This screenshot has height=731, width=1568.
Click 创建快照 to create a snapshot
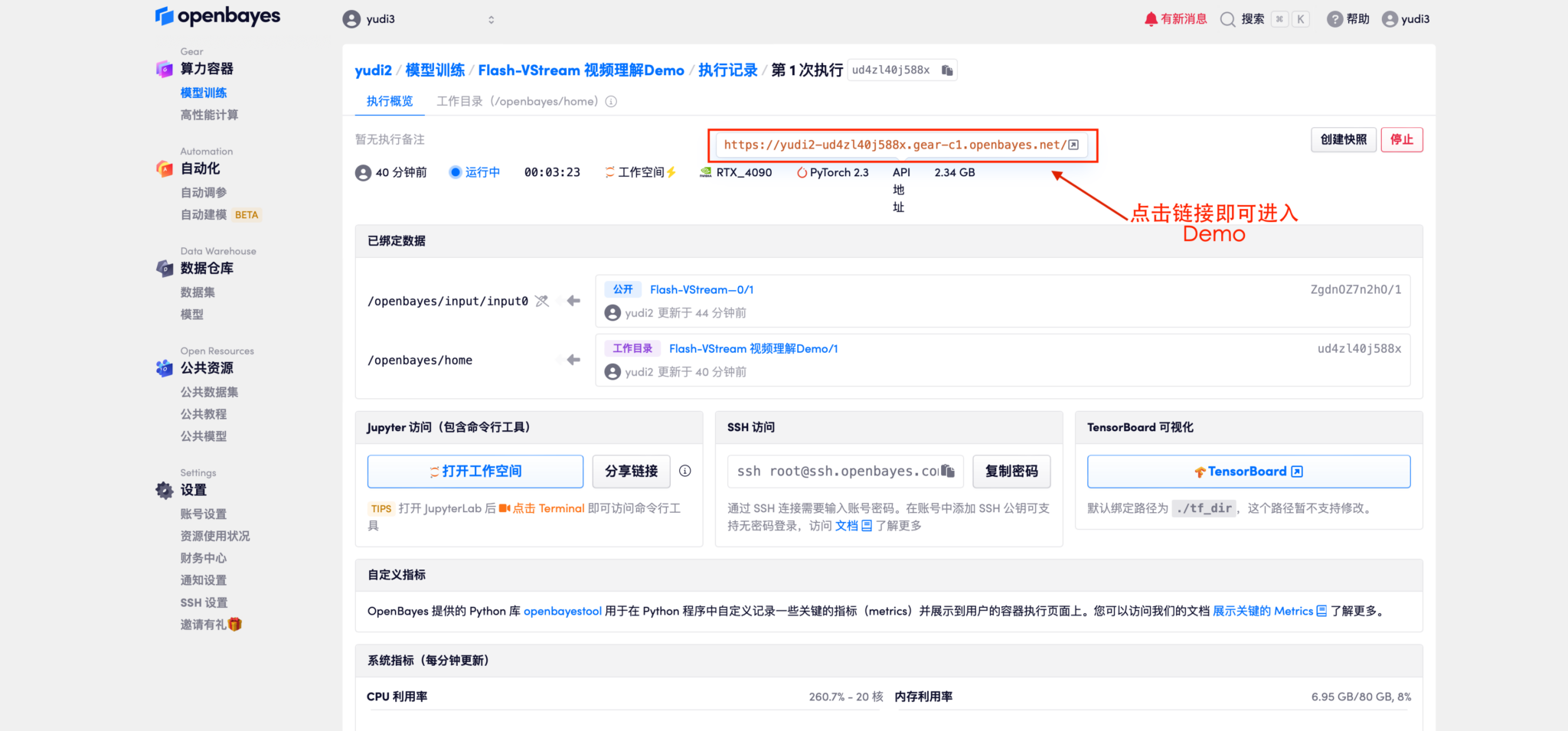coord(1343,139)
